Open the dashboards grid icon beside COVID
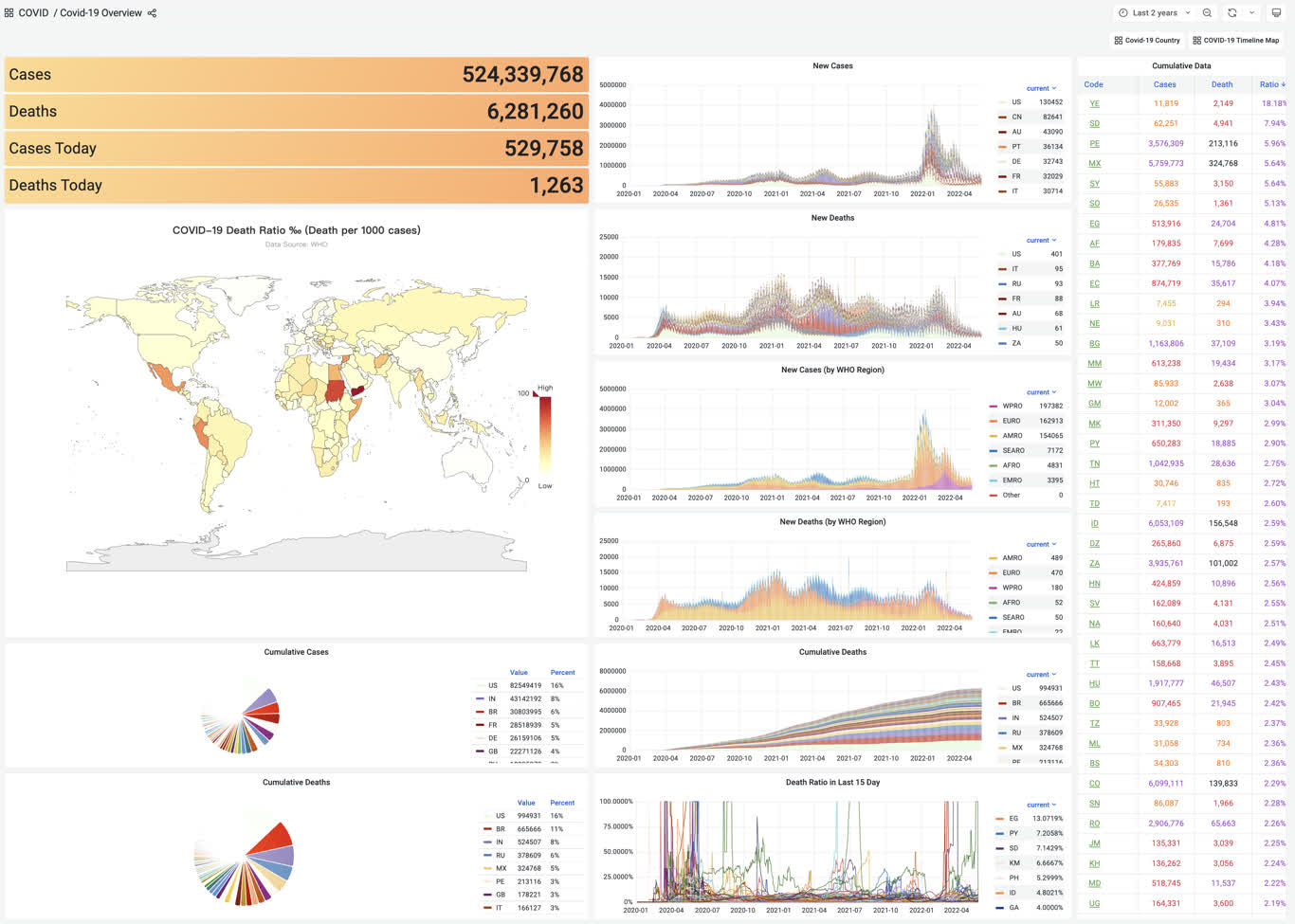This screenshot has height=924, width=1295. pos(9,13)
